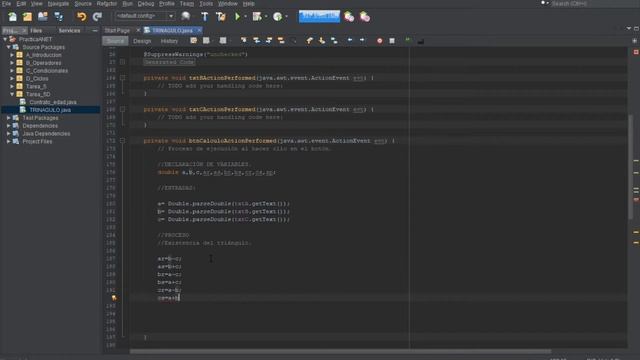Expand the Tarea_5 package
Viewport: 640px width, 360px height.
coord(12,86)
